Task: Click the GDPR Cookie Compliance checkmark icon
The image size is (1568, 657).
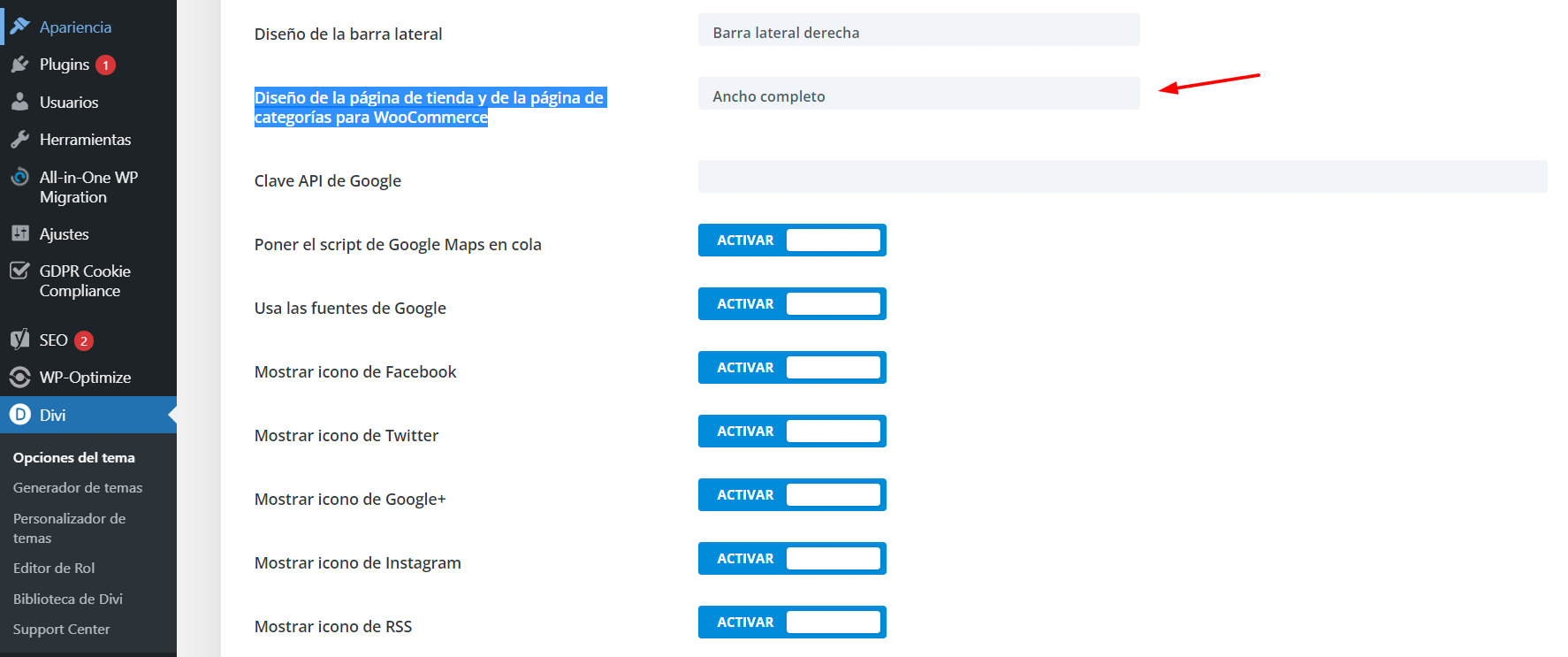Action: point(19,271)
